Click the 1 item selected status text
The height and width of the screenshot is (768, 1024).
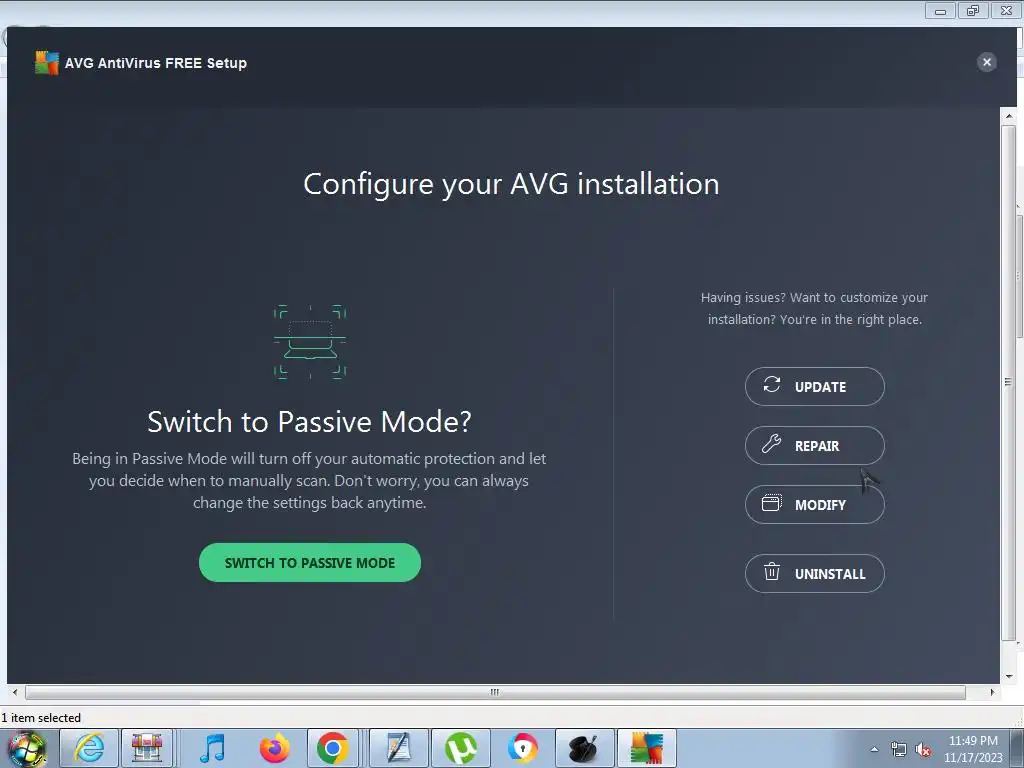pyautogui.click(x=40, y=718)
